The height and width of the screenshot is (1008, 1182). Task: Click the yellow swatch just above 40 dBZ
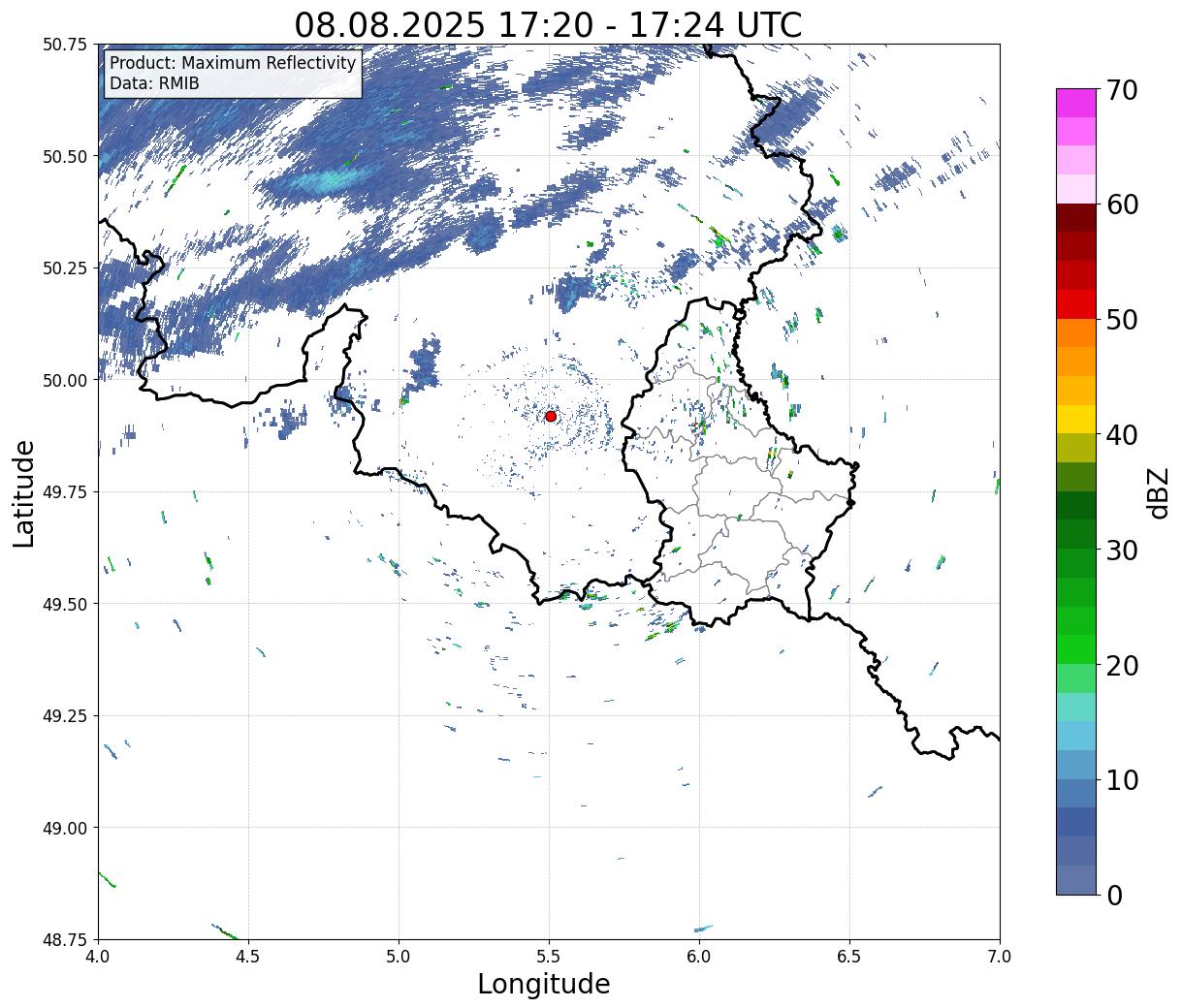[1076, 419]
